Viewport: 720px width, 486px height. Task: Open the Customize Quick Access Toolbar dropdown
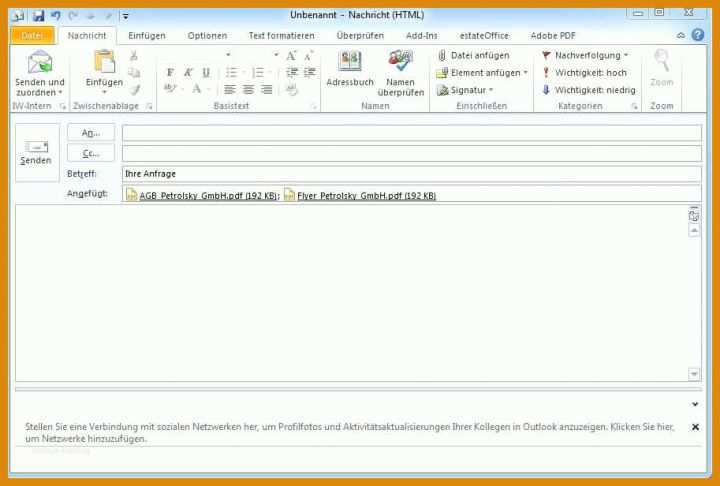point(125,17)
